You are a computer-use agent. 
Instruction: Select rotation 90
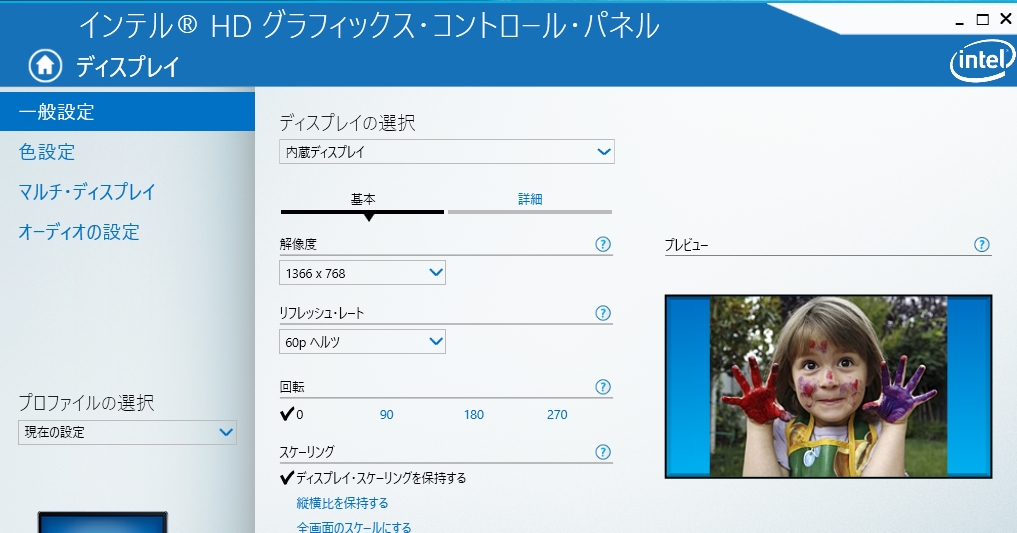click(387, 414)
